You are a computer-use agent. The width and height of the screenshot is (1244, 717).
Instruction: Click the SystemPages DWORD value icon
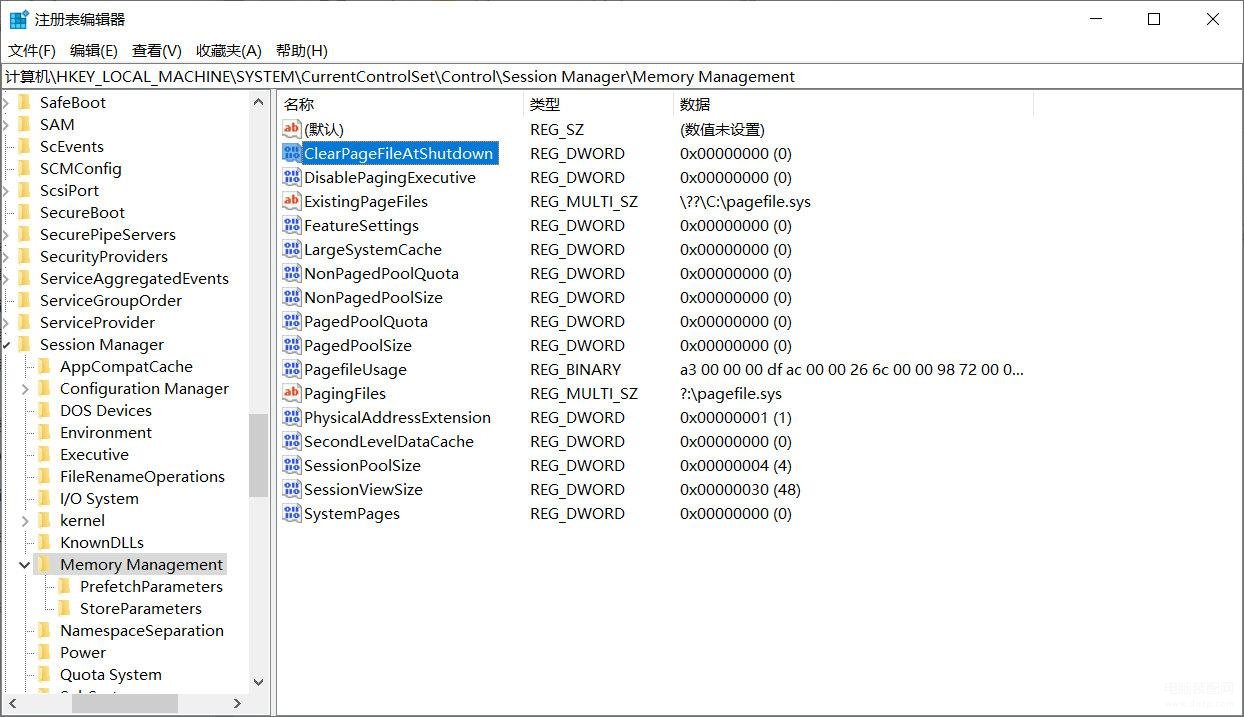pyautogui.click(x=291, y=513)
